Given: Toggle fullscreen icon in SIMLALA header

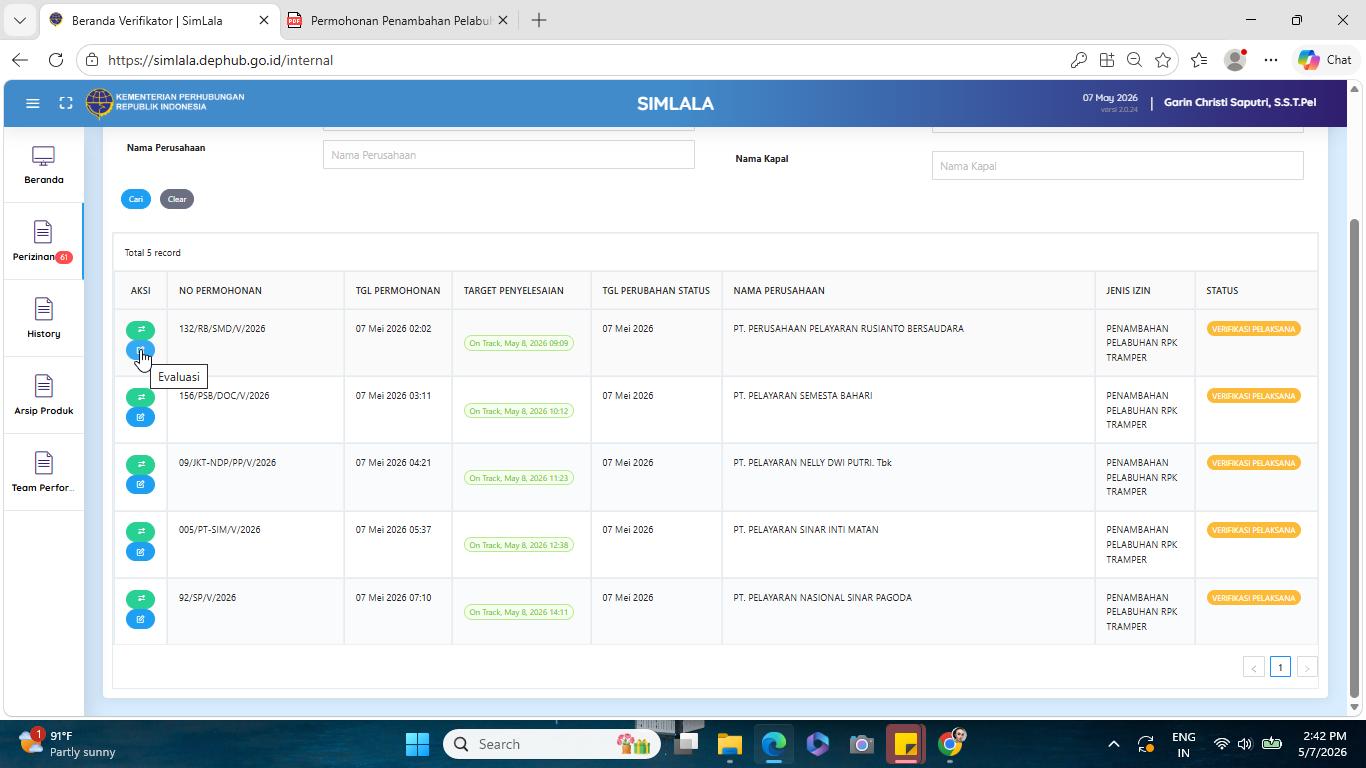Looking at the screenshot, I should (x=66, y=103).
